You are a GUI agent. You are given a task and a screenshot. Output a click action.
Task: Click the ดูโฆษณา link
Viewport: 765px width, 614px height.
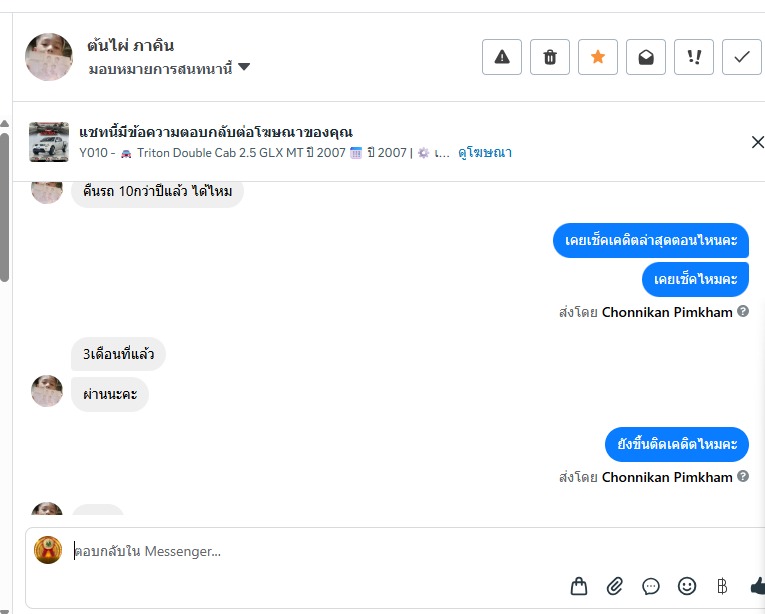click(485, 153)
